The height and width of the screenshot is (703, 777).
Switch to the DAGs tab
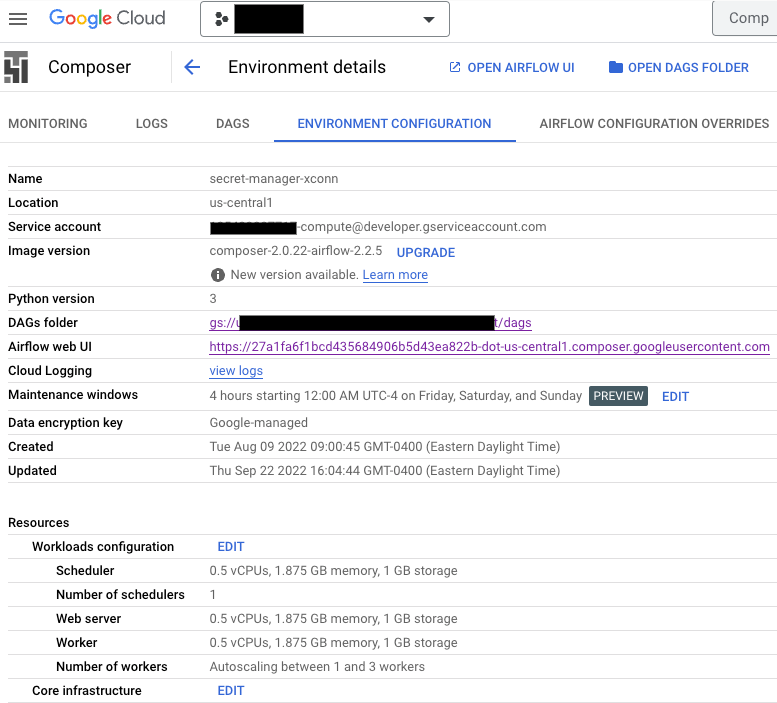pyautogui.click(x=232, y=123)
